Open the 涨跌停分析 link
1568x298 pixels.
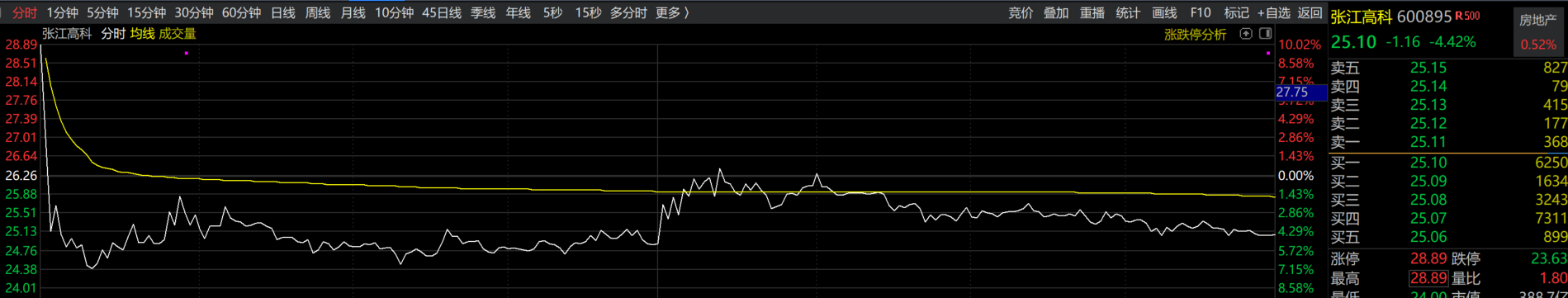pos(1195,35)
